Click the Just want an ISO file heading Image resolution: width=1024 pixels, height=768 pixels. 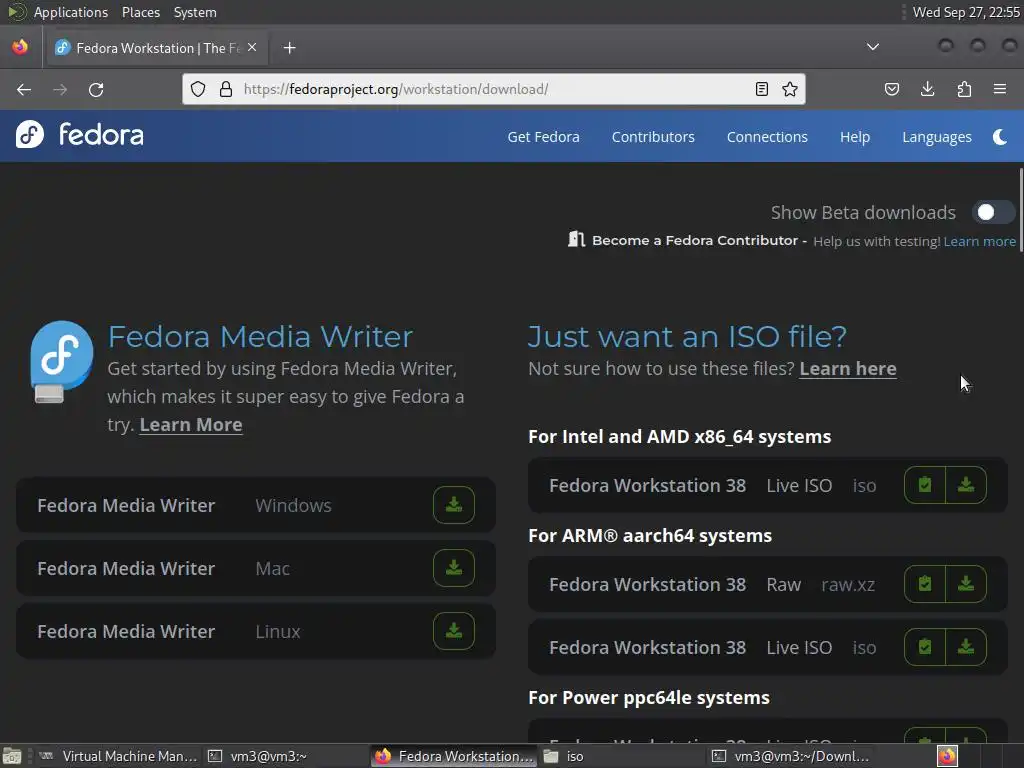pyautogui.click(x=687, y=337)
